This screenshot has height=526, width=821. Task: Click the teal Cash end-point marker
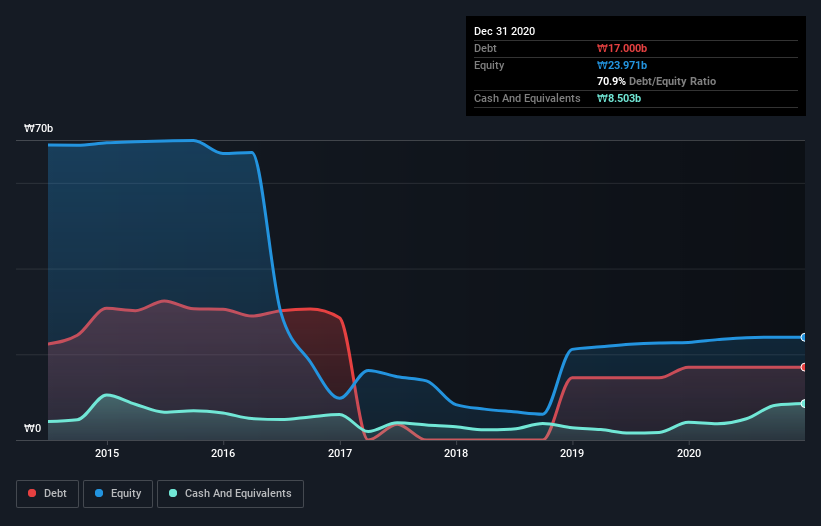point(804,404)
